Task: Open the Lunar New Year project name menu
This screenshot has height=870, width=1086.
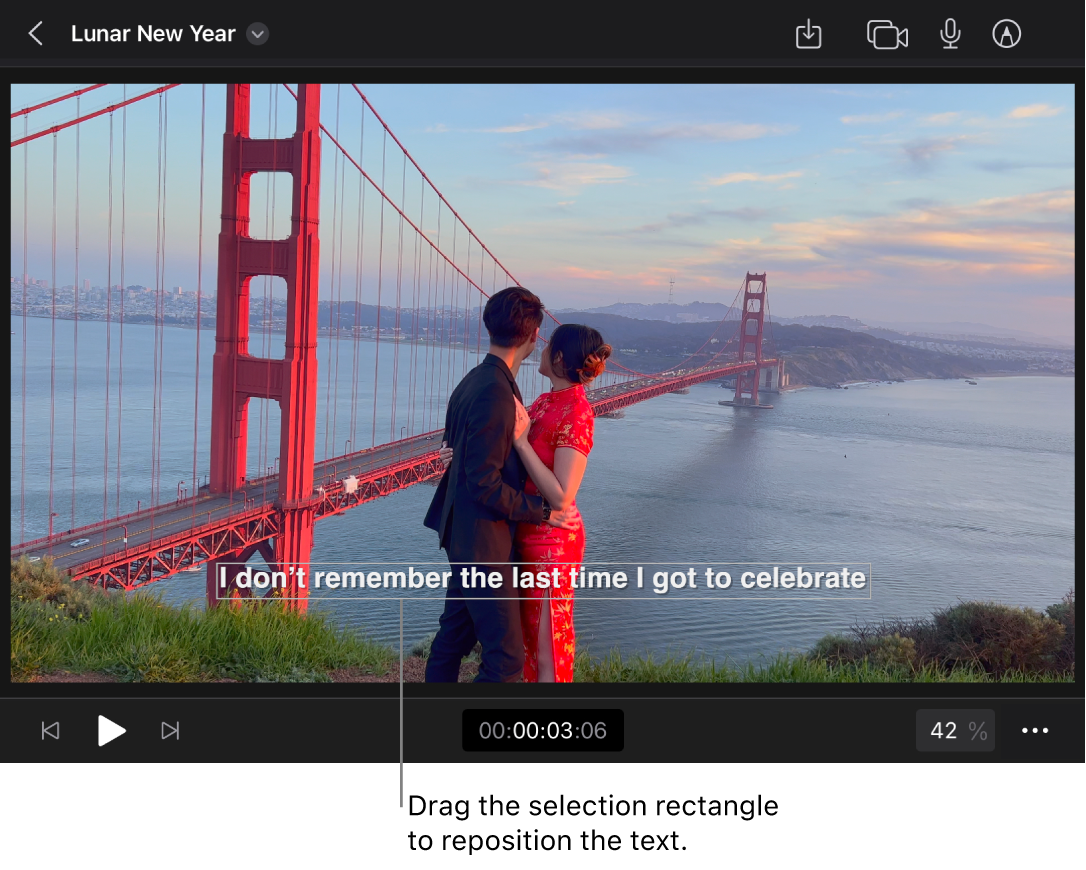Action: 152,33
